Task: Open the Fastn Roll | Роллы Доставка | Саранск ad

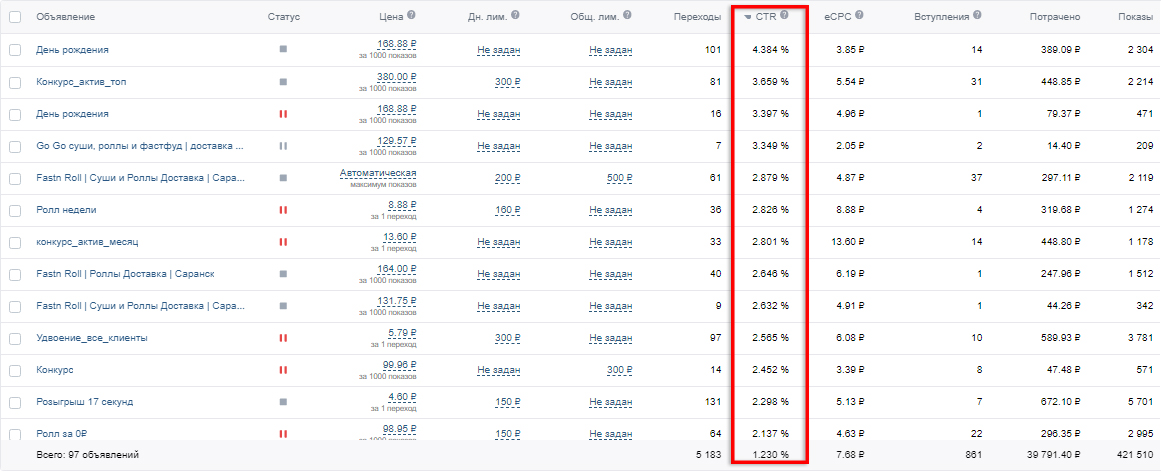Action: click(125, 274)
